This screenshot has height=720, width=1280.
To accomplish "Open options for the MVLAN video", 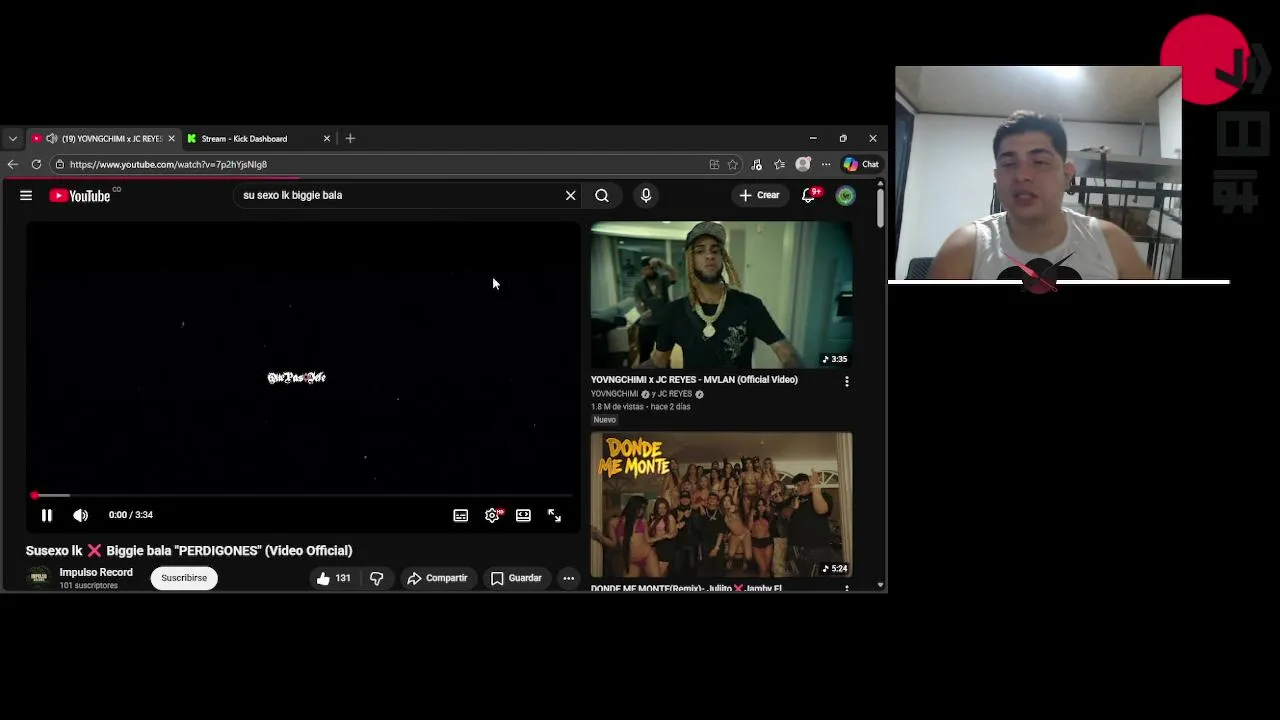I will [x=847, y=381].
